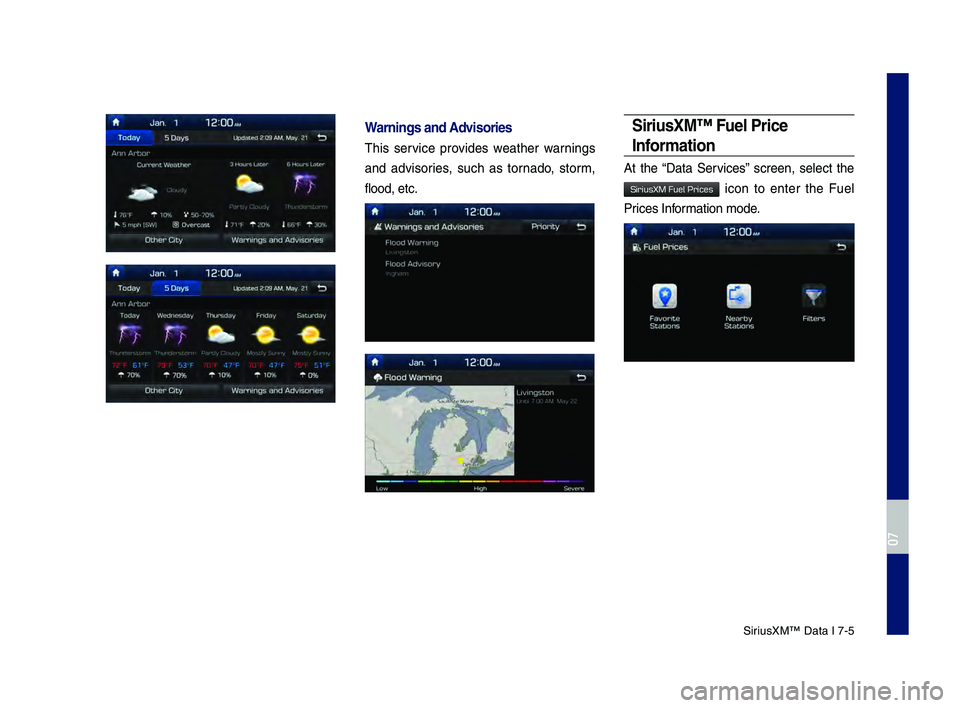Tap Ann Arbor city label on Today screen
960x708 pixels.
(130, 153)
